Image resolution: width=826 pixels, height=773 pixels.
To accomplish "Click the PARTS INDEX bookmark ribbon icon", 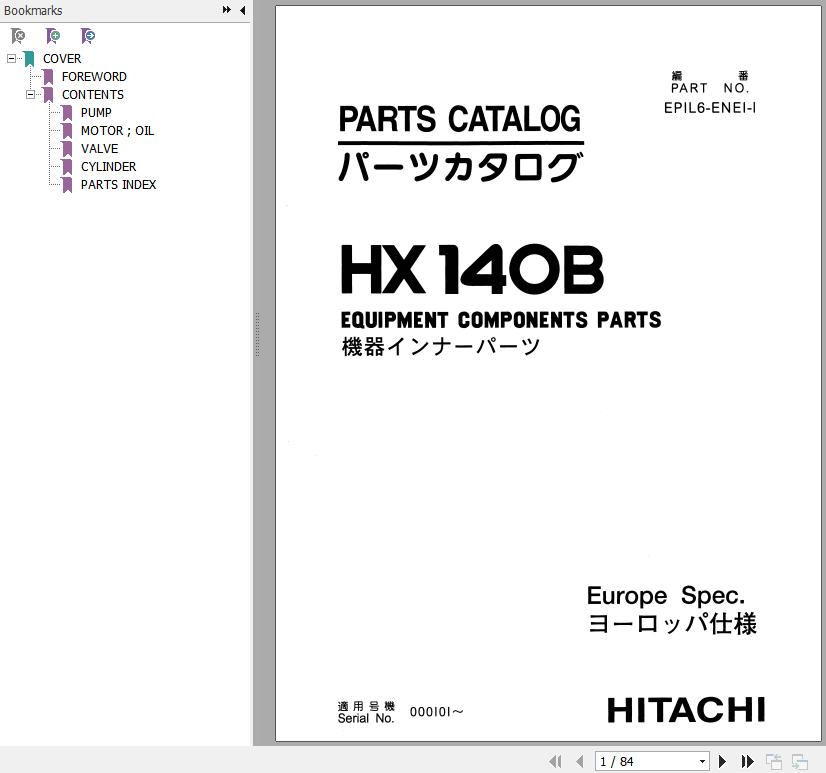I will coord(67,185).
